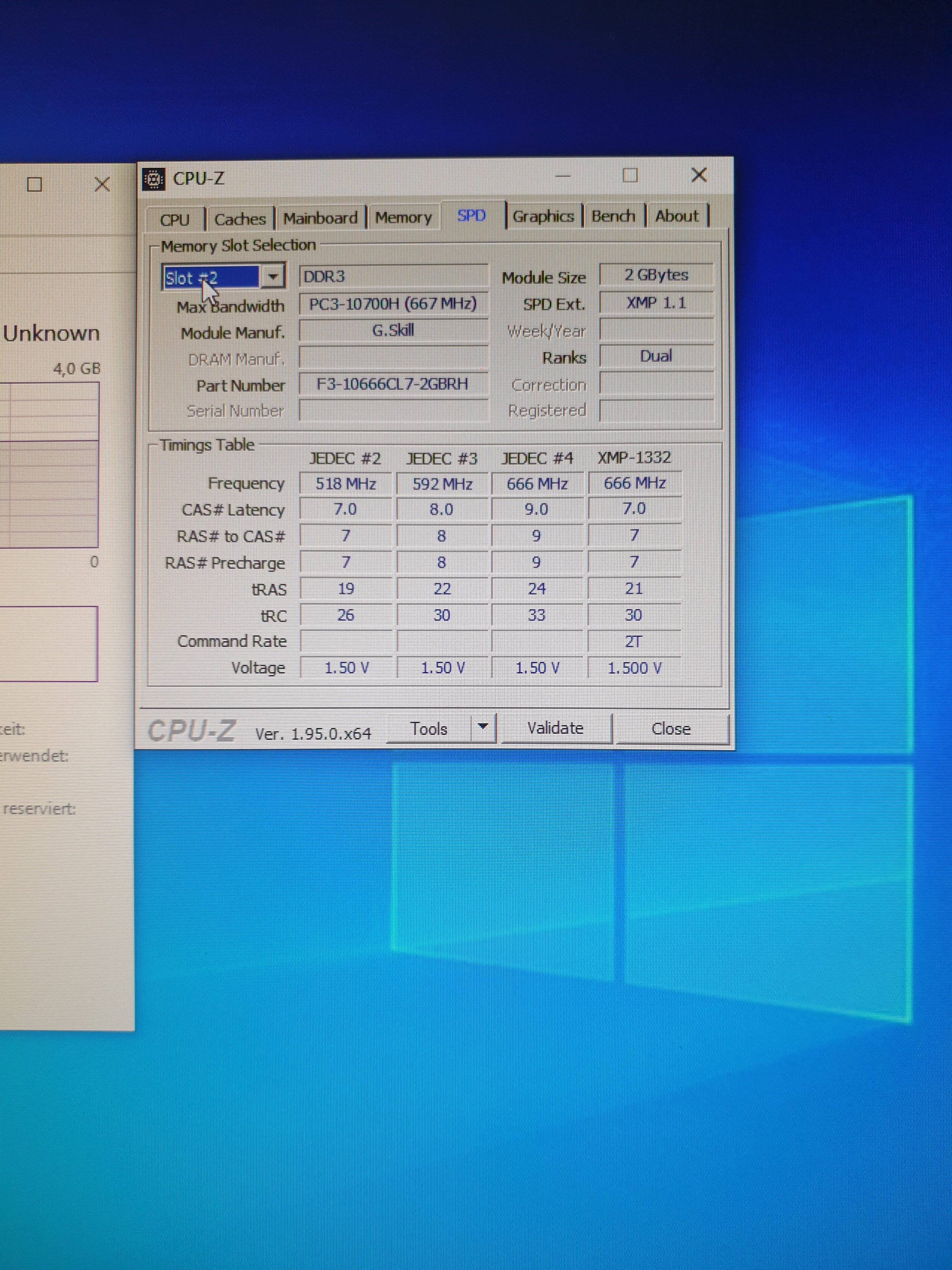Image resolution: width=952 pixels, height=1270 pixels.
Task: Select the Bench tab
Action: coord(613,216)
